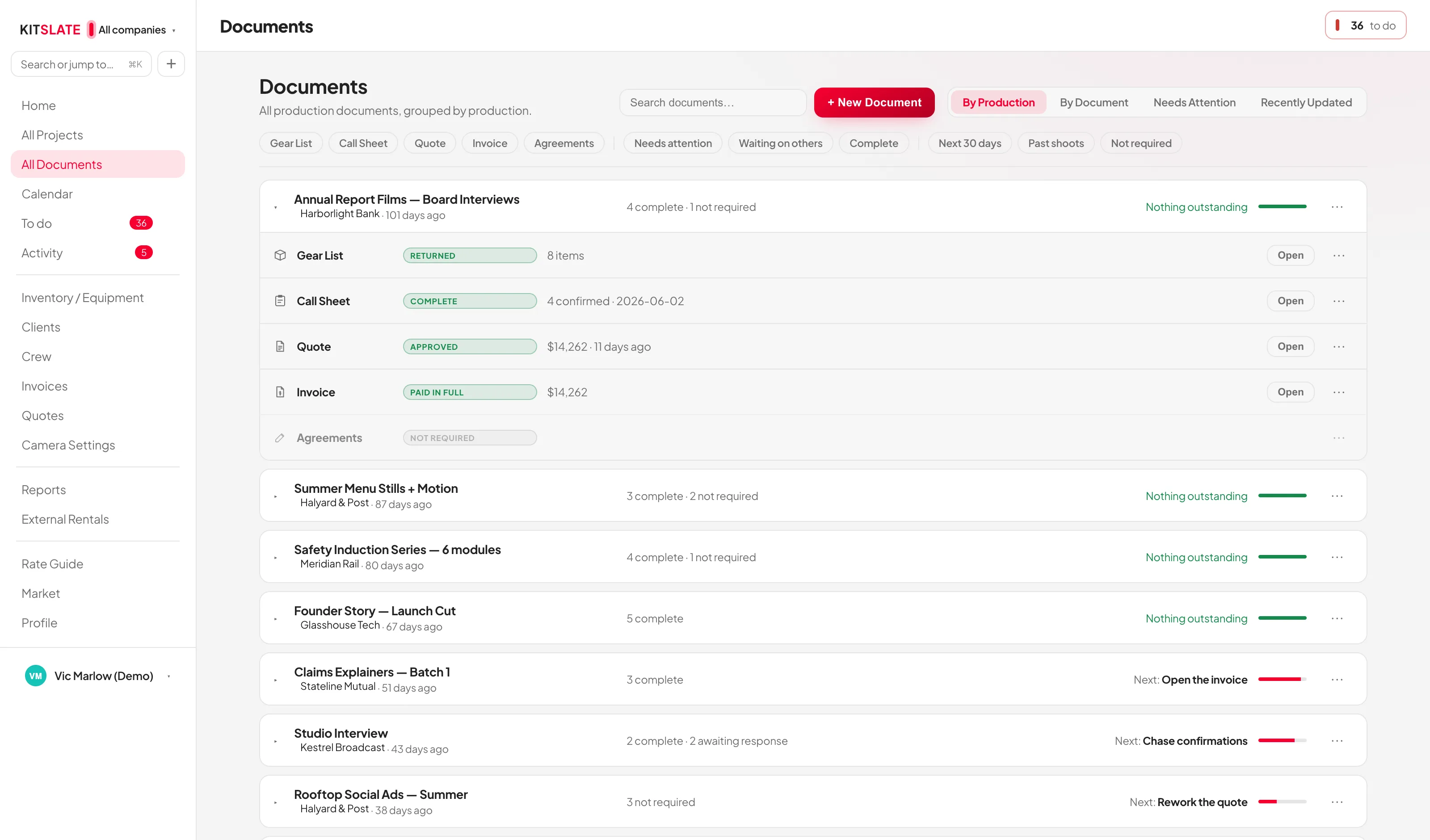Switch to the By Production view
The image size is (1430, 840).
point(998,102)
